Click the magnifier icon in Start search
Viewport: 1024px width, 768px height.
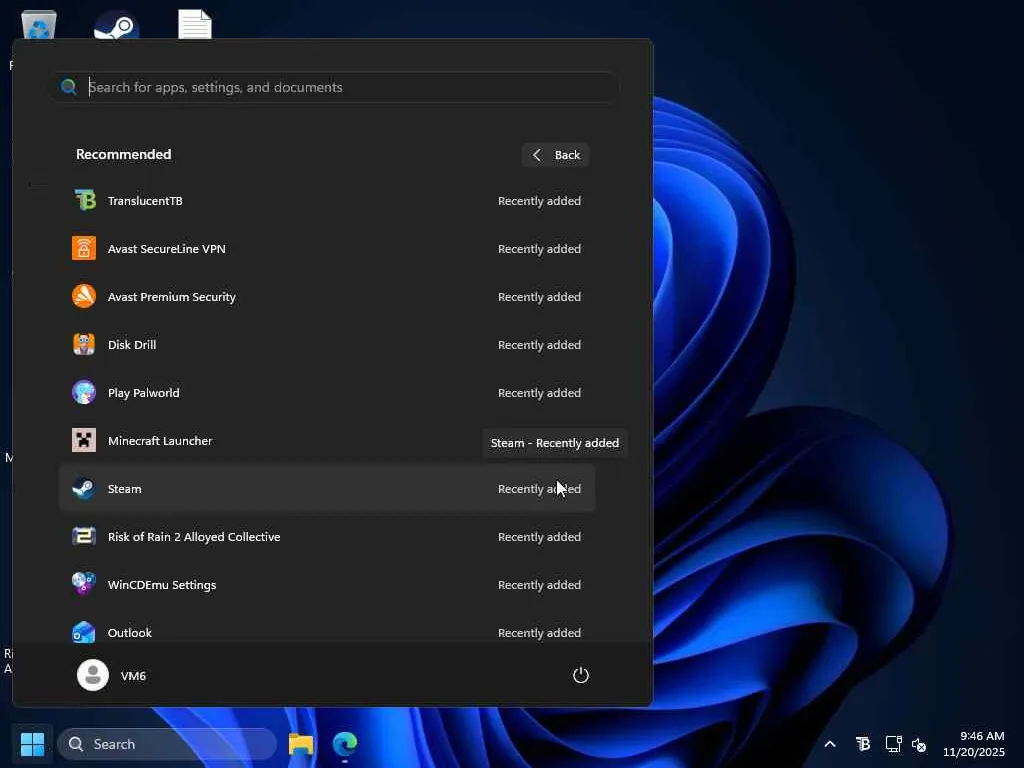coord(69,87)
